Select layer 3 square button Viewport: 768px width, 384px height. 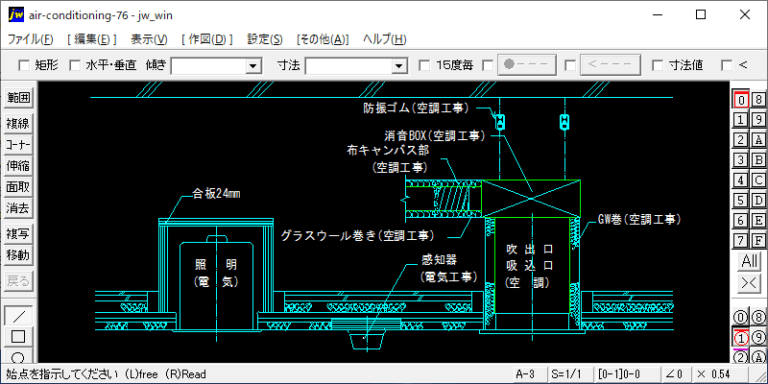click(741, 160)
